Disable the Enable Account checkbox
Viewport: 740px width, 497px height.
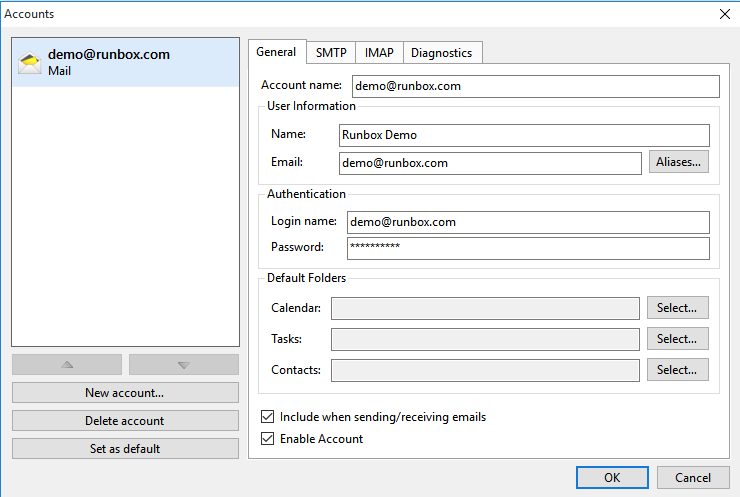pyautogui.click(x=267, y=439)
